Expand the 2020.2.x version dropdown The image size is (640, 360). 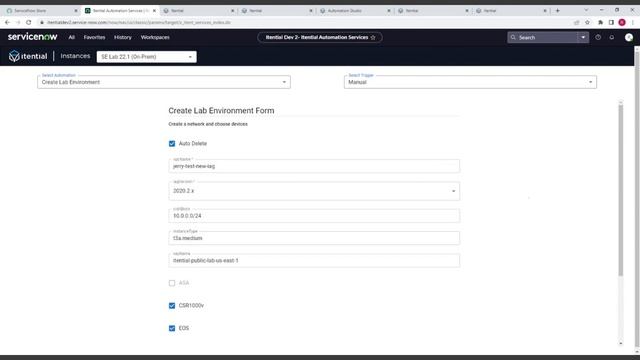pos(314,191)
